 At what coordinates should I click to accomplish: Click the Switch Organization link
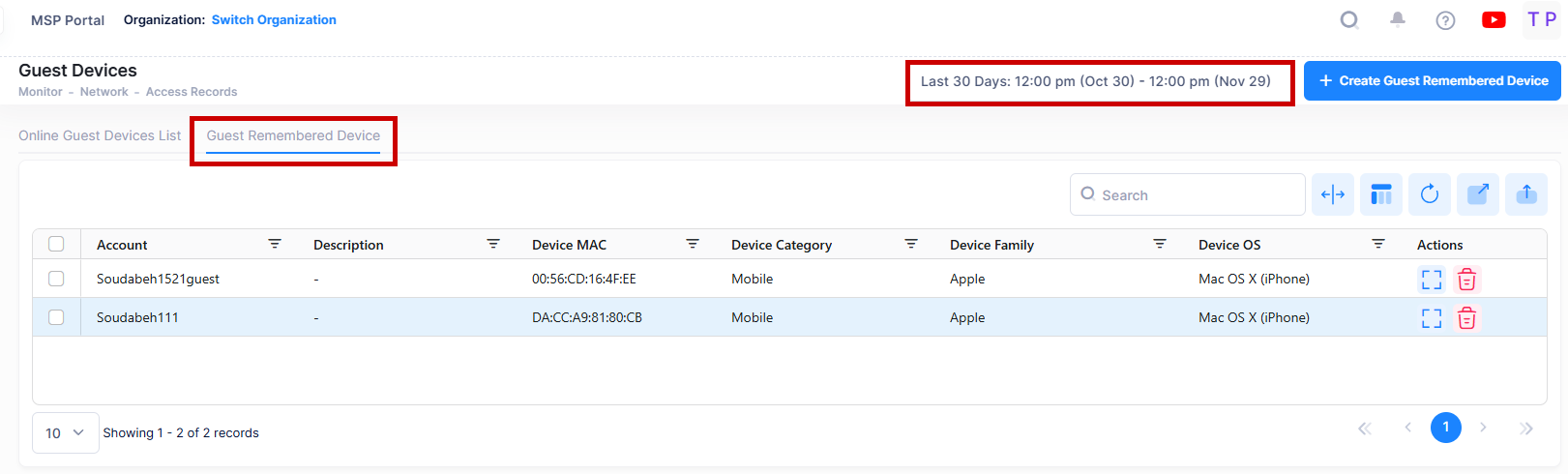tap(274, 20)
